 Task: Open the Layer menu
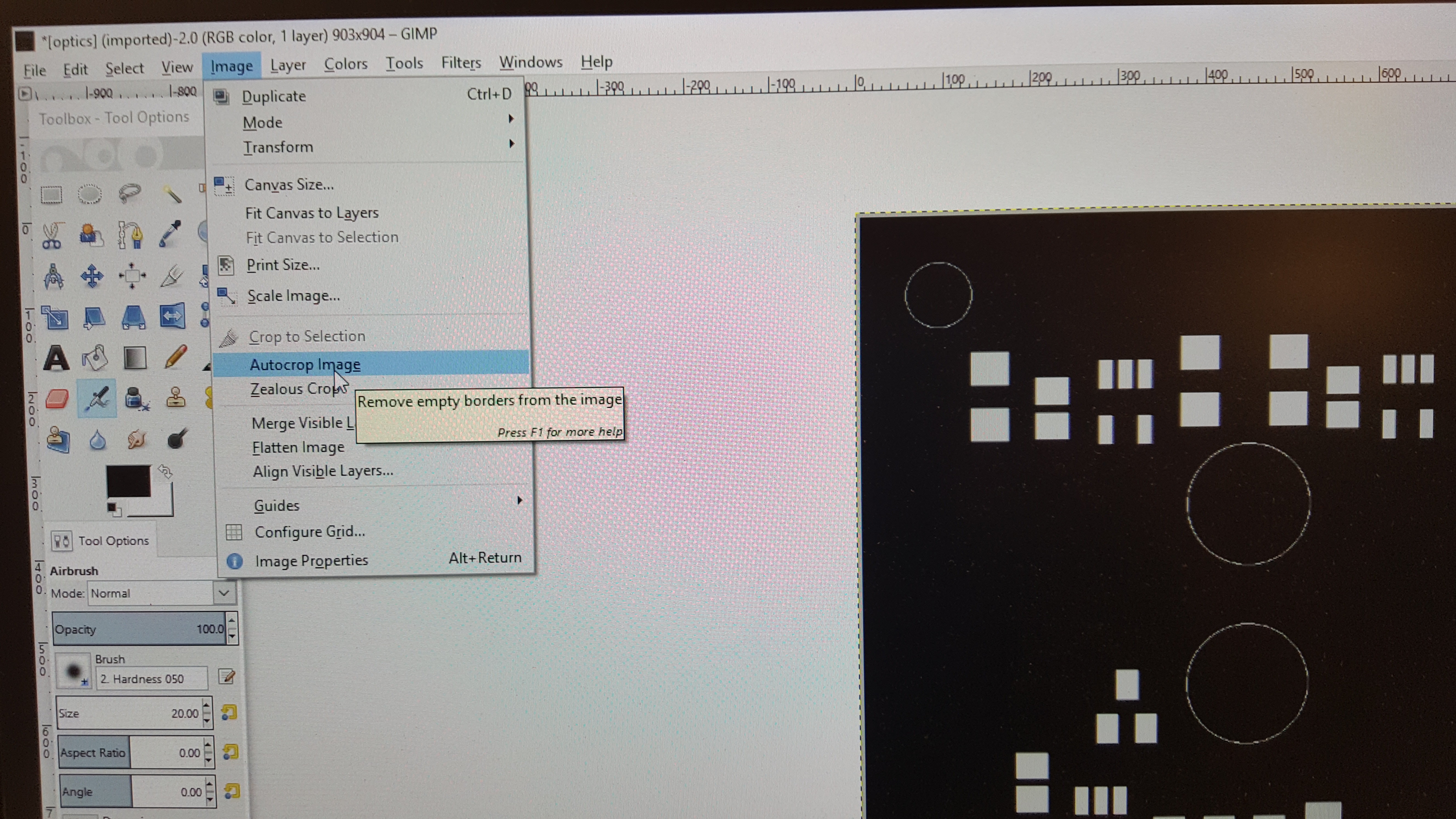pos(288,64)
